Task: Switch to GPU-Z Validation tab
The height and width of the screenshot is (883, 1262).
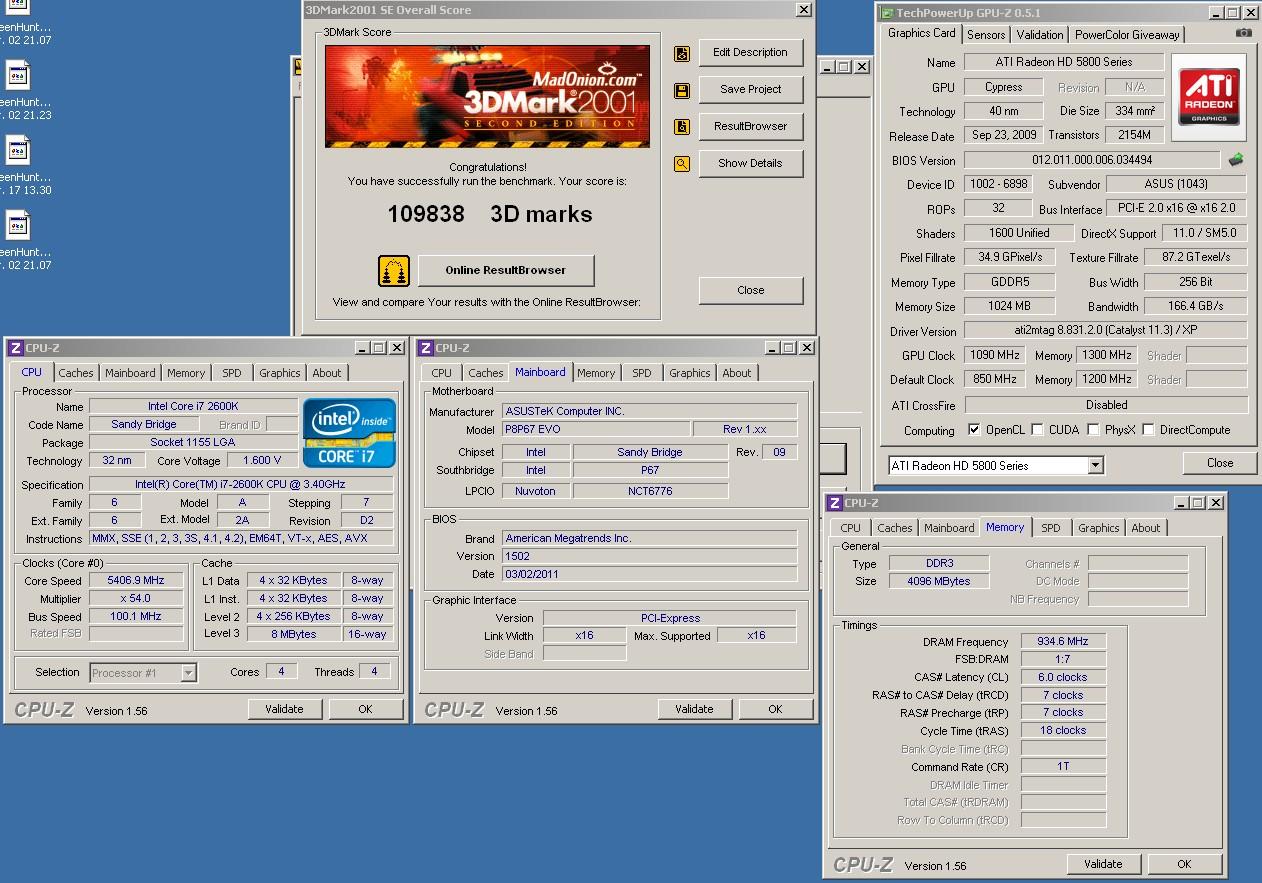Action: [x=1040, y=34]
